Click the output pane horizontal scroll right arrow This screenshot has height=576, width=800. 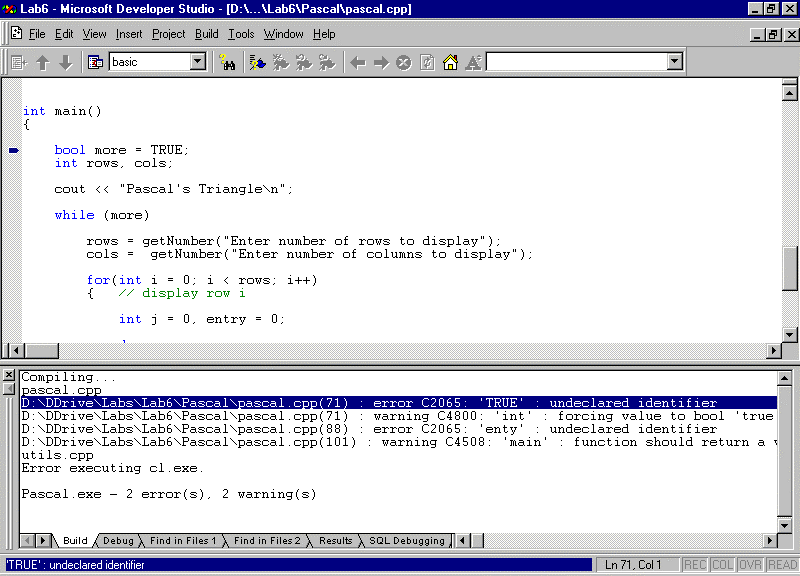tap(769, 540)
